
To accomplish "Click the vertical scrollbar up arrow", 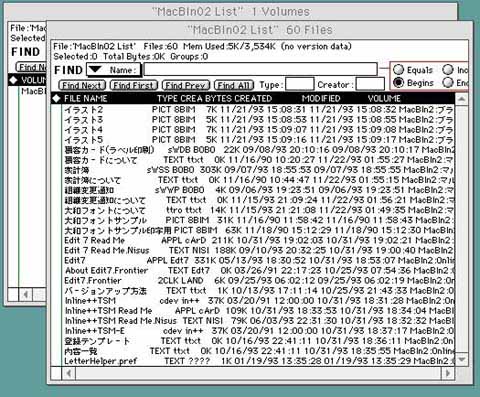I will 462,99.
